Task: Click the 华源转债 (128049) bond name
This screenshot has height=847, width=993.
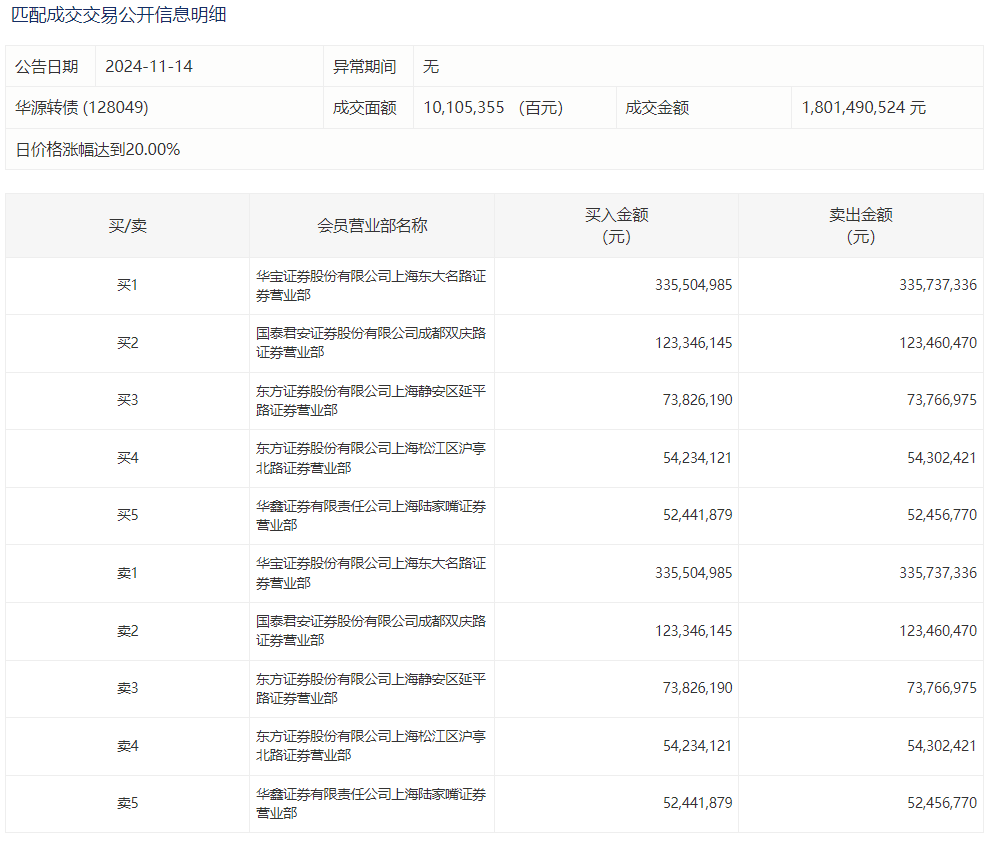Action: (x=82, y=107)
